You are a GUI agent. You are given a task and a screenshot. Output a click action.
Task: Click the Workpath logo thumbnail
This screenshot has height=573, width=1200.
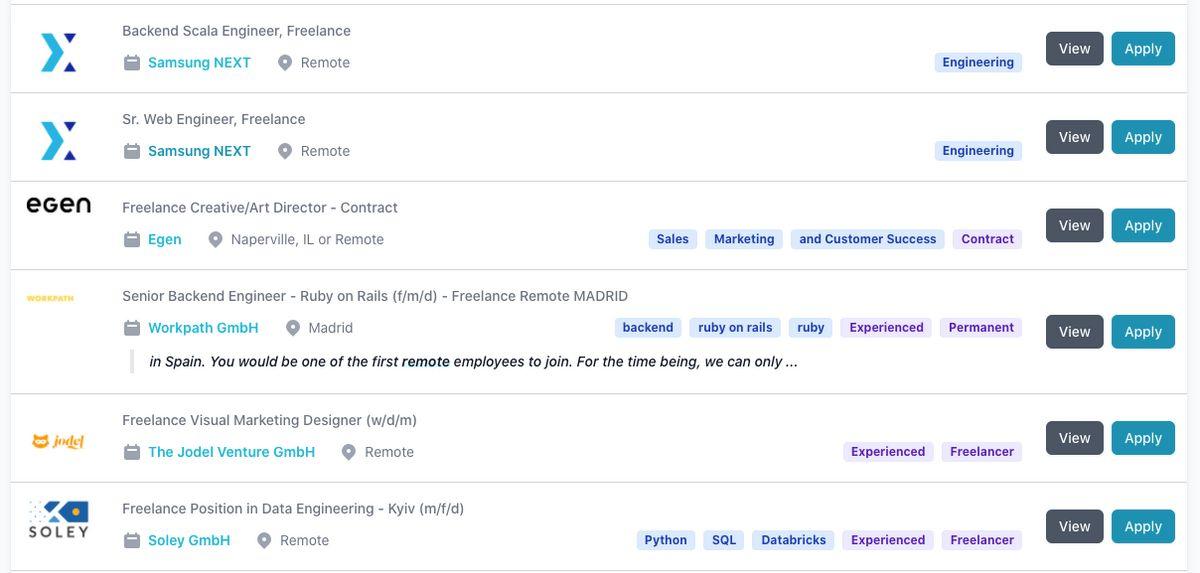click(50, 298)
